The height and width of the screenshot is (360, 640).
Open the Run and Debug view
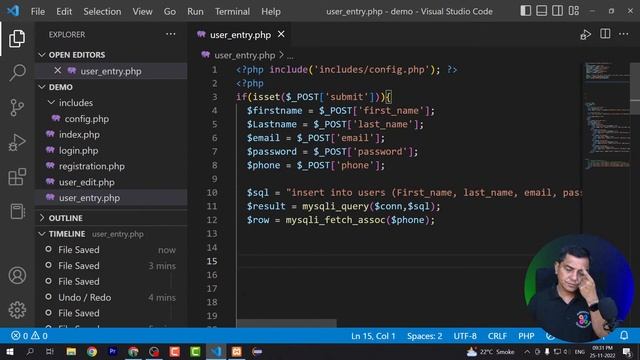(x=17, y=142)
